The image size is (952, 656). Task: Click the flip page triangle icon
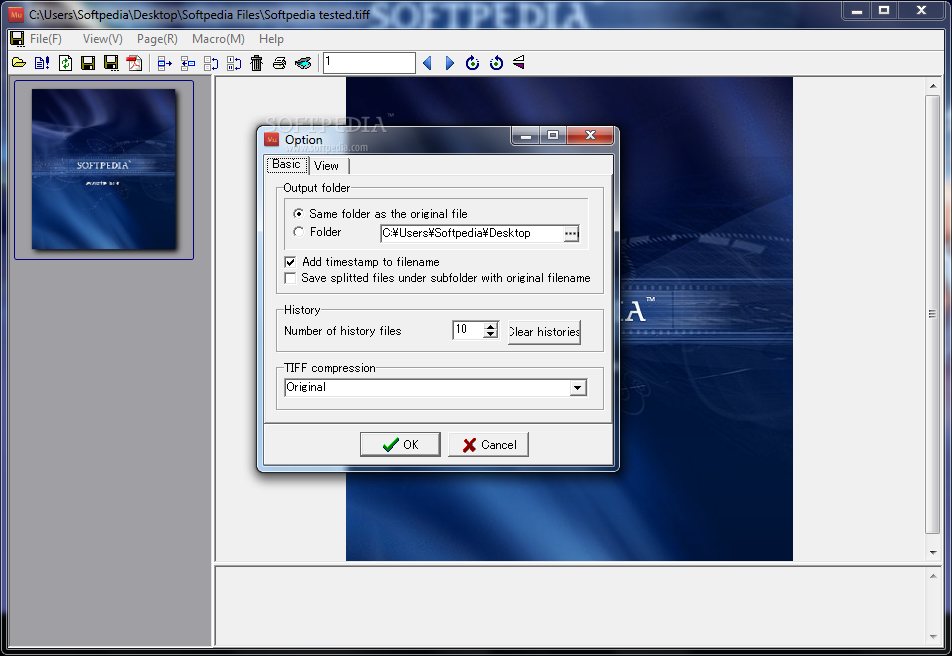click(519, 63)
